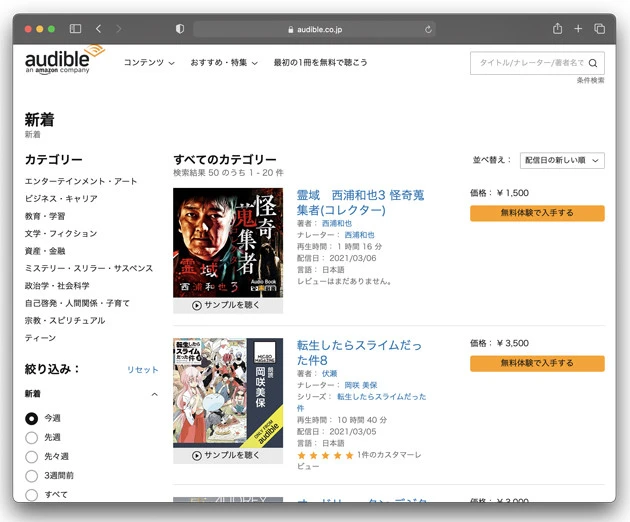Click 無料体験で入手する for 怪奇蒐集者
630x522 pixels.
537,213
